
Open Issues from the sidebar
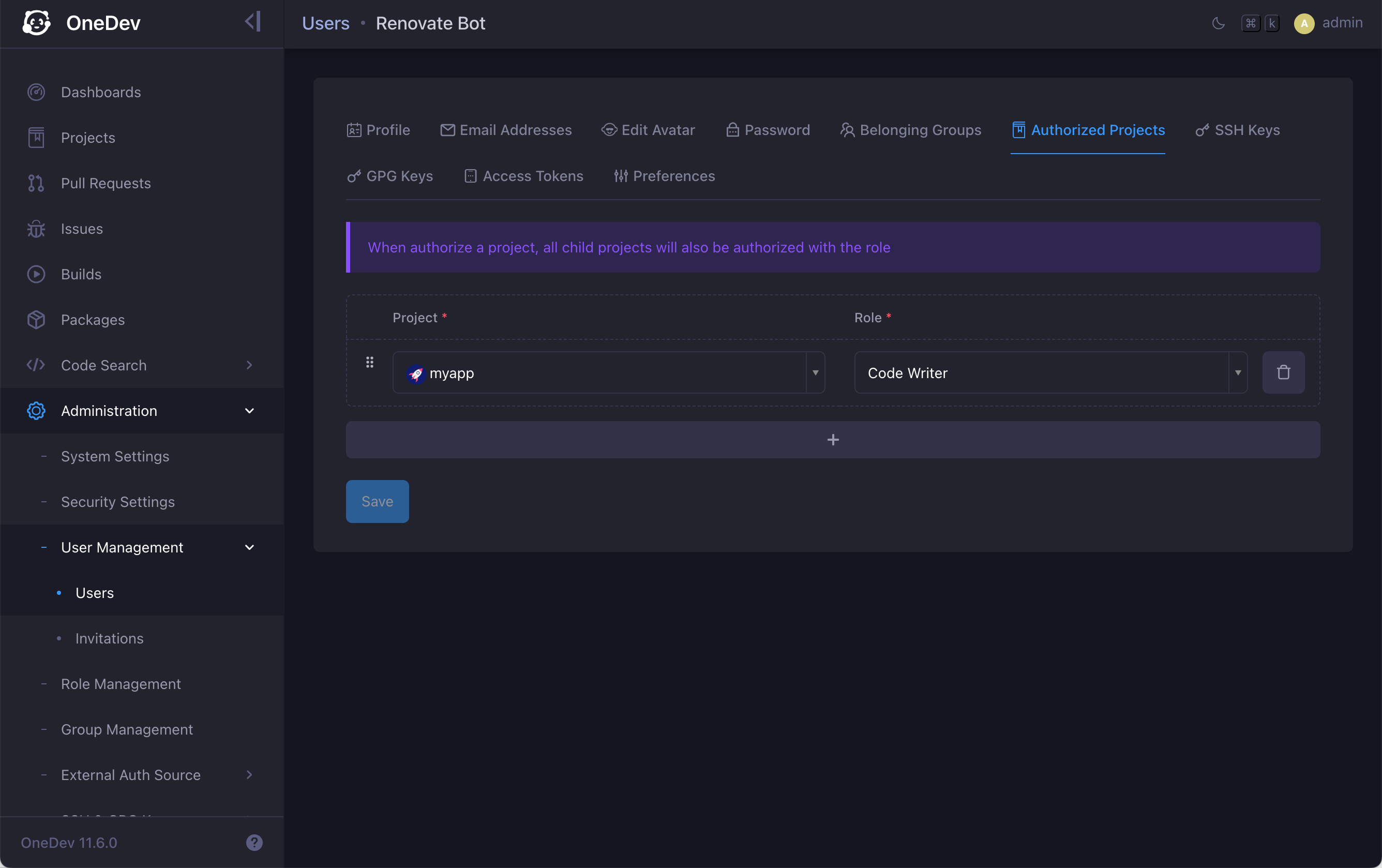pos(82,229)
